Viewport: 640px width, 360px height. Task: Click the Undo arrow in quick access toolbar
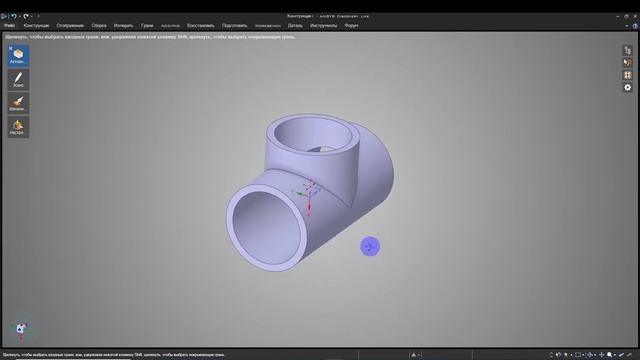[x=13, y=16]
